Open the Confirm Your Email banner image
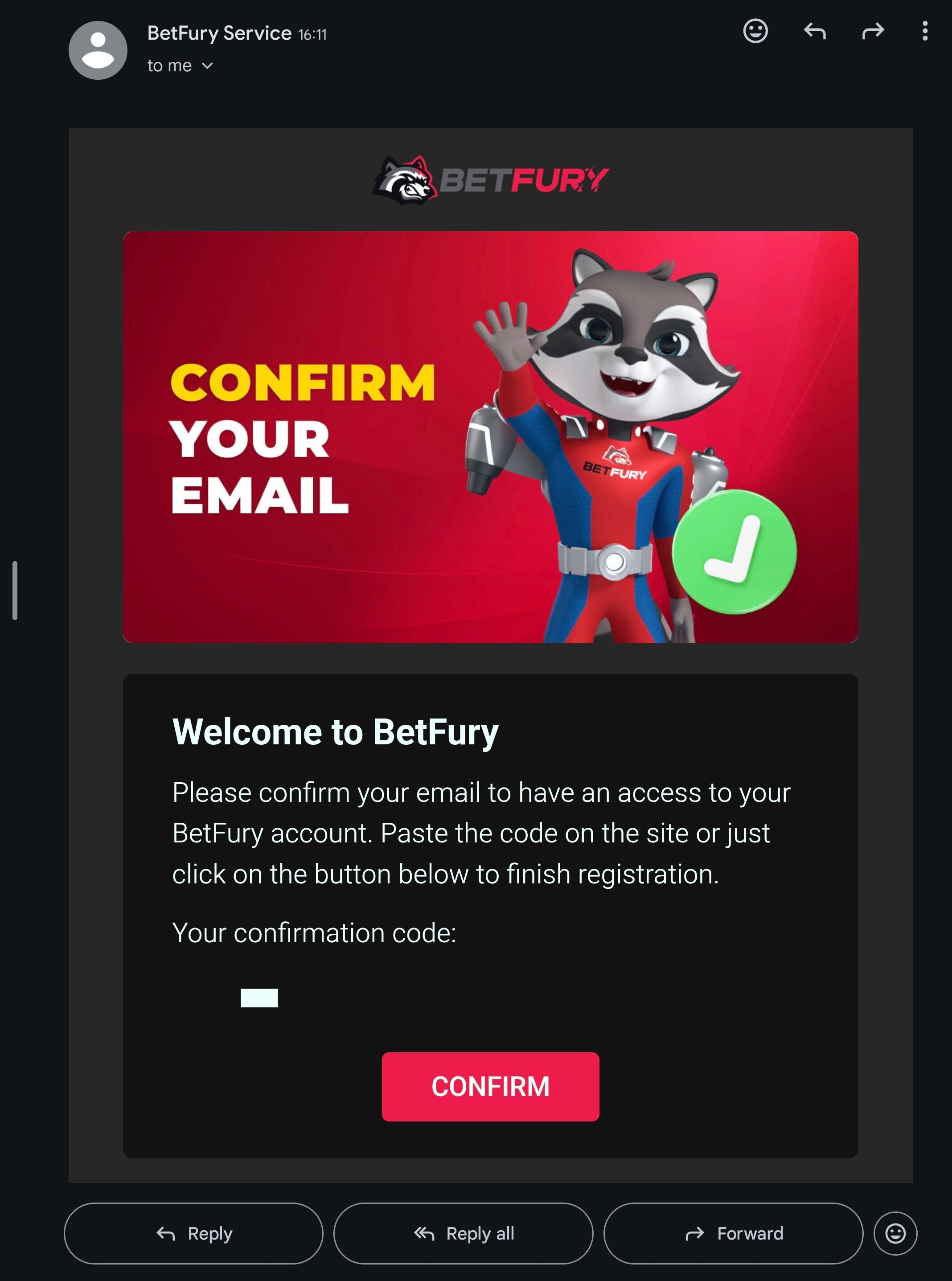 pyautogui.click(x=490, y=437)
